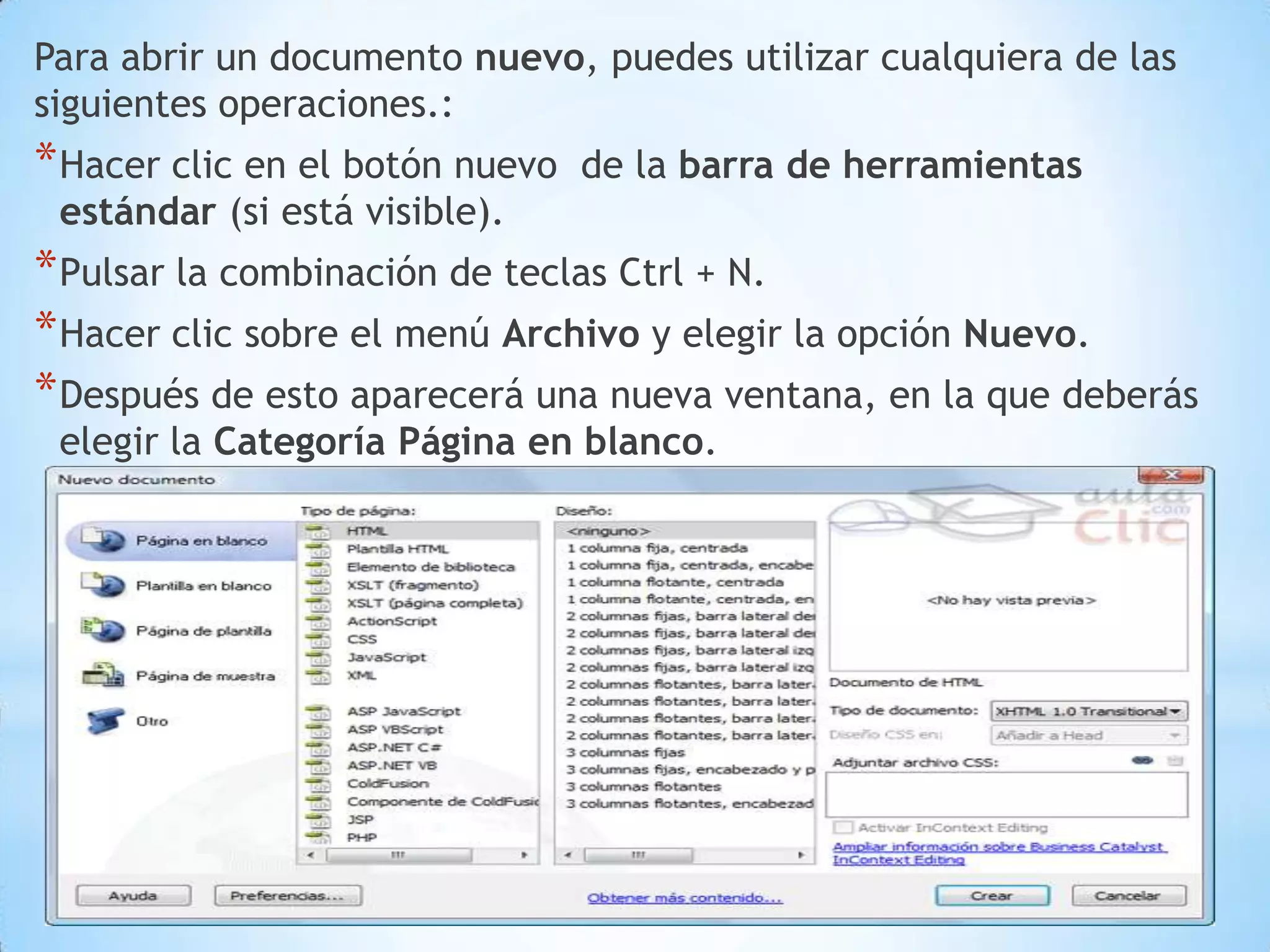Select '3 columnas fijas, encabezado y p' layout

pyautogui.click(x=690, y=770)
